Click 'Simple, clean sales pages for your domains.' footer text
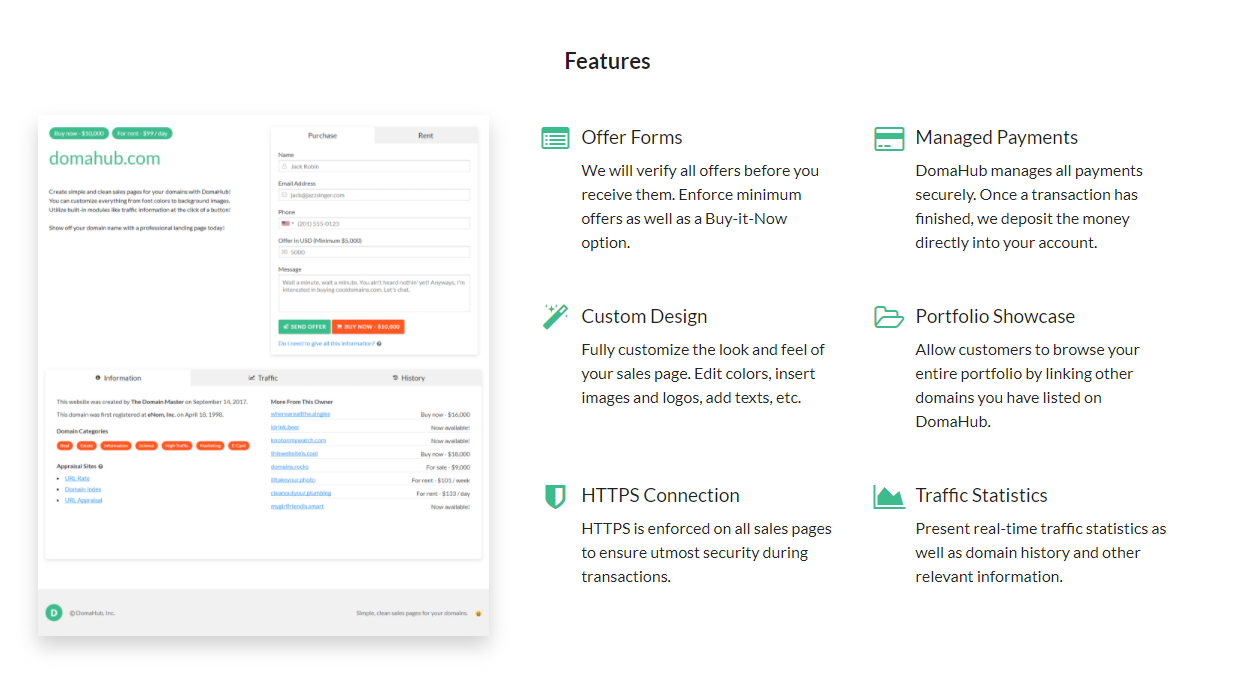1244x699 pixels. pyautogui.click(x=412, y=613)
